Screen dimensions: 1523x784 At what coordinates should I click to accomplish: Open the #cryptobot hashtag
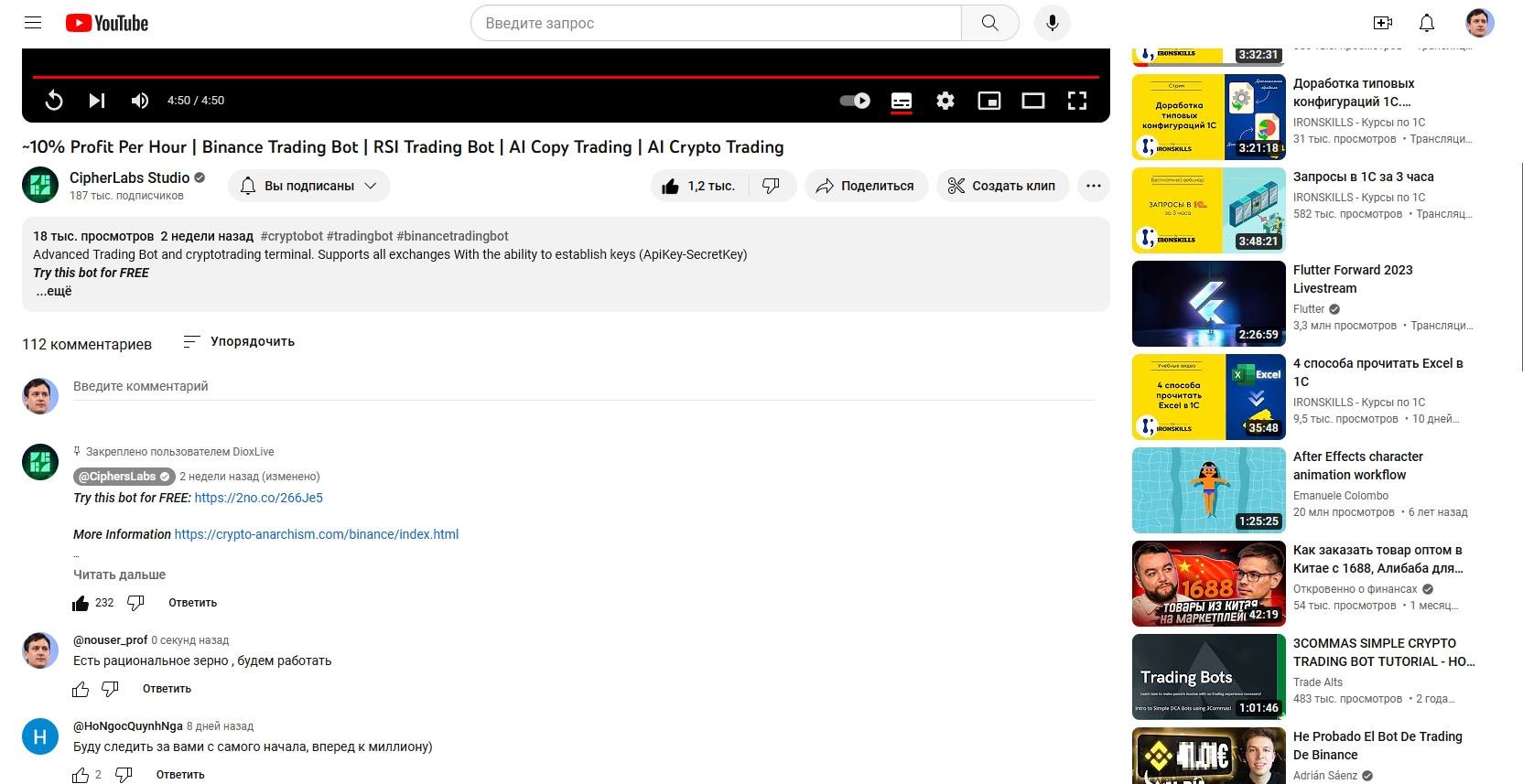coord(292,236)
